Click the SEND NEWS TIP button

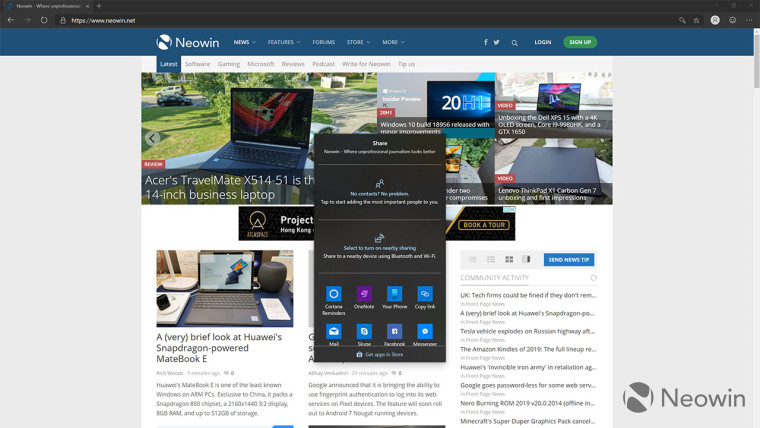(x=569, y=259)
